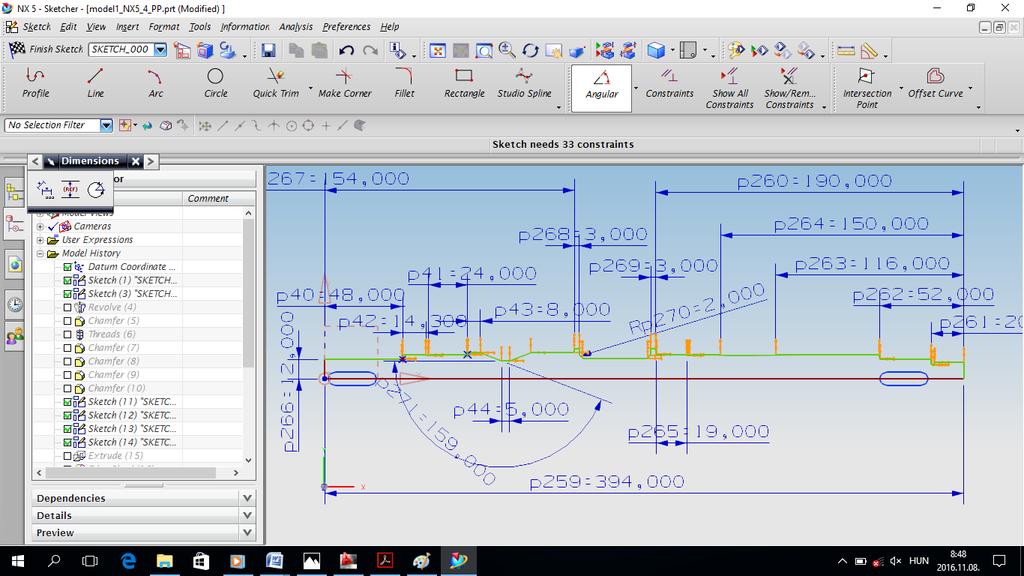Toggle the Datum Coordinate checkbox

(x=67, y=266)
